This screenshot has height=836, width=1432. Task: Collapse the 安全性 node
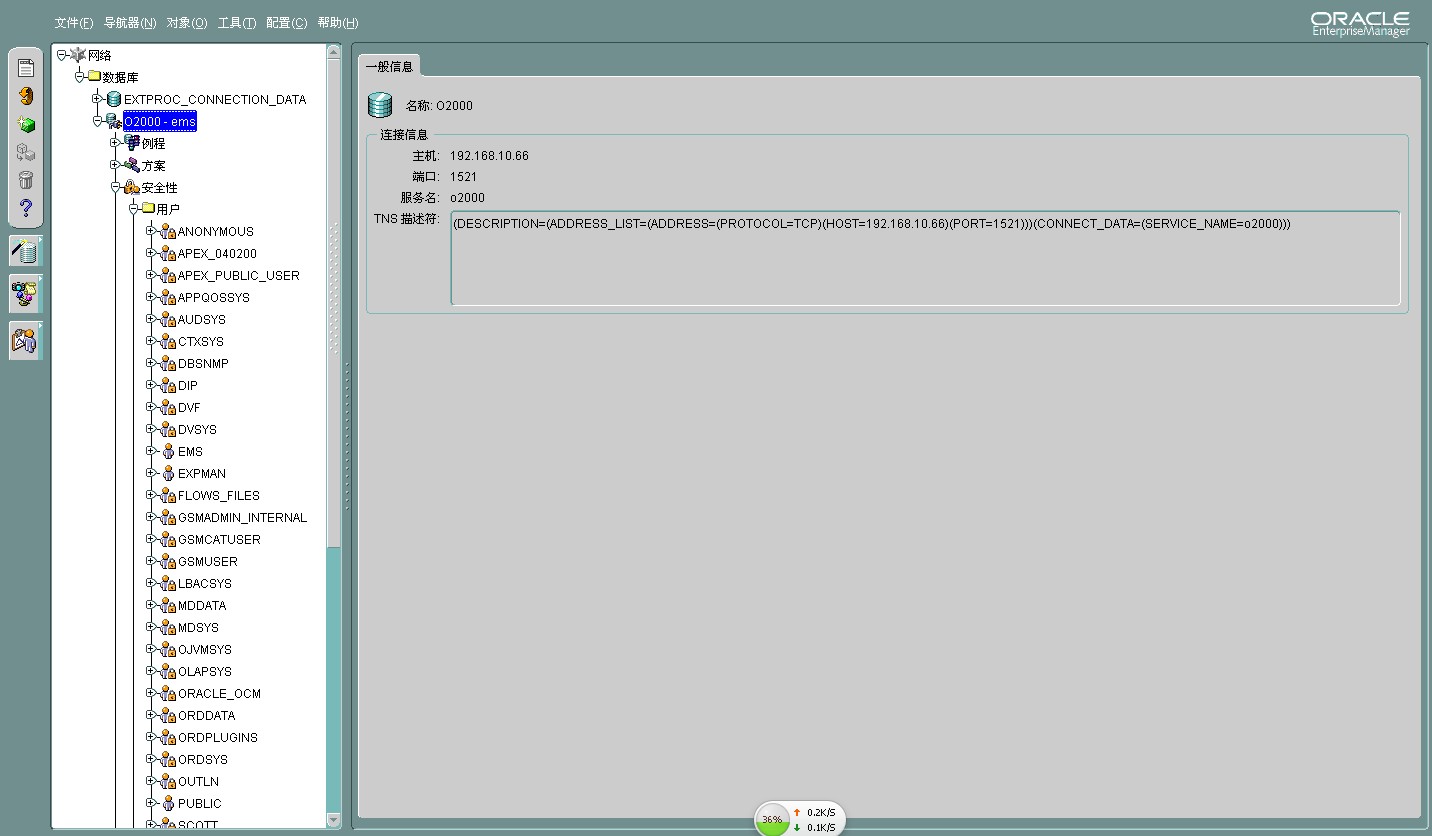pyautogui.click(x=115, y=187)
